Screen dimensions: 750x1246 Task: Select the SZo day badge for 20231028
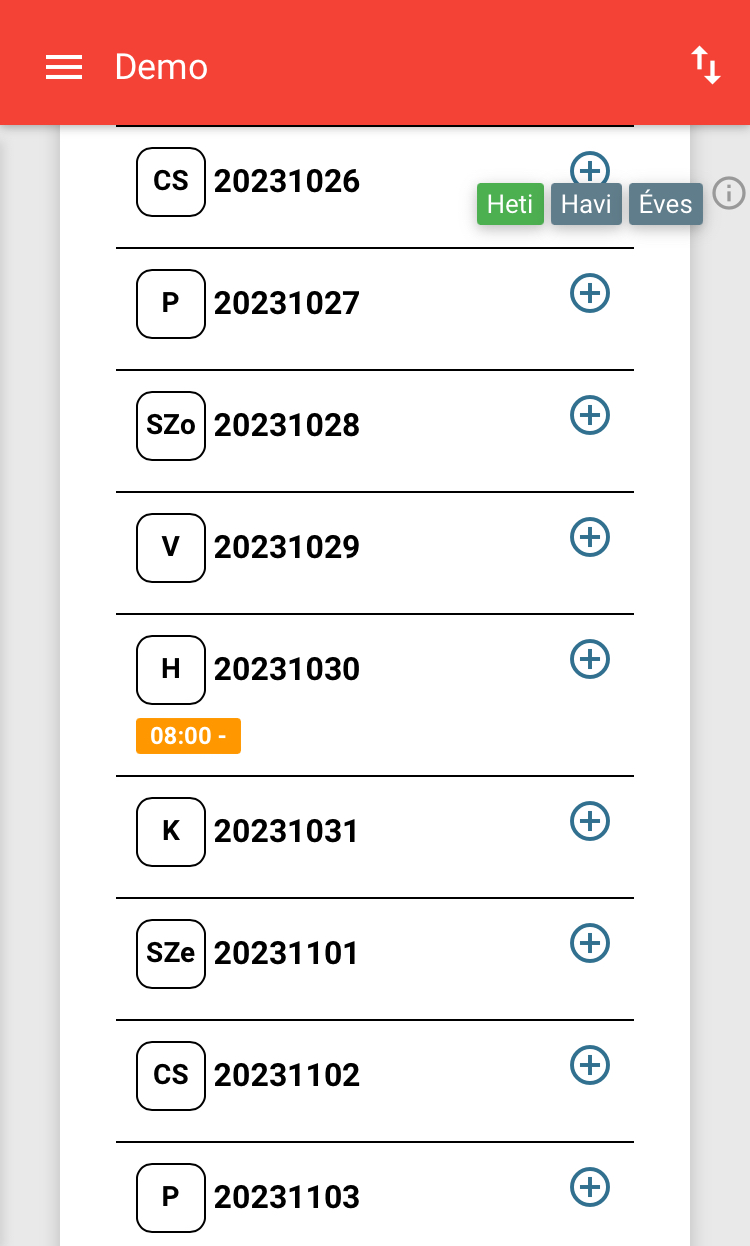171,426
